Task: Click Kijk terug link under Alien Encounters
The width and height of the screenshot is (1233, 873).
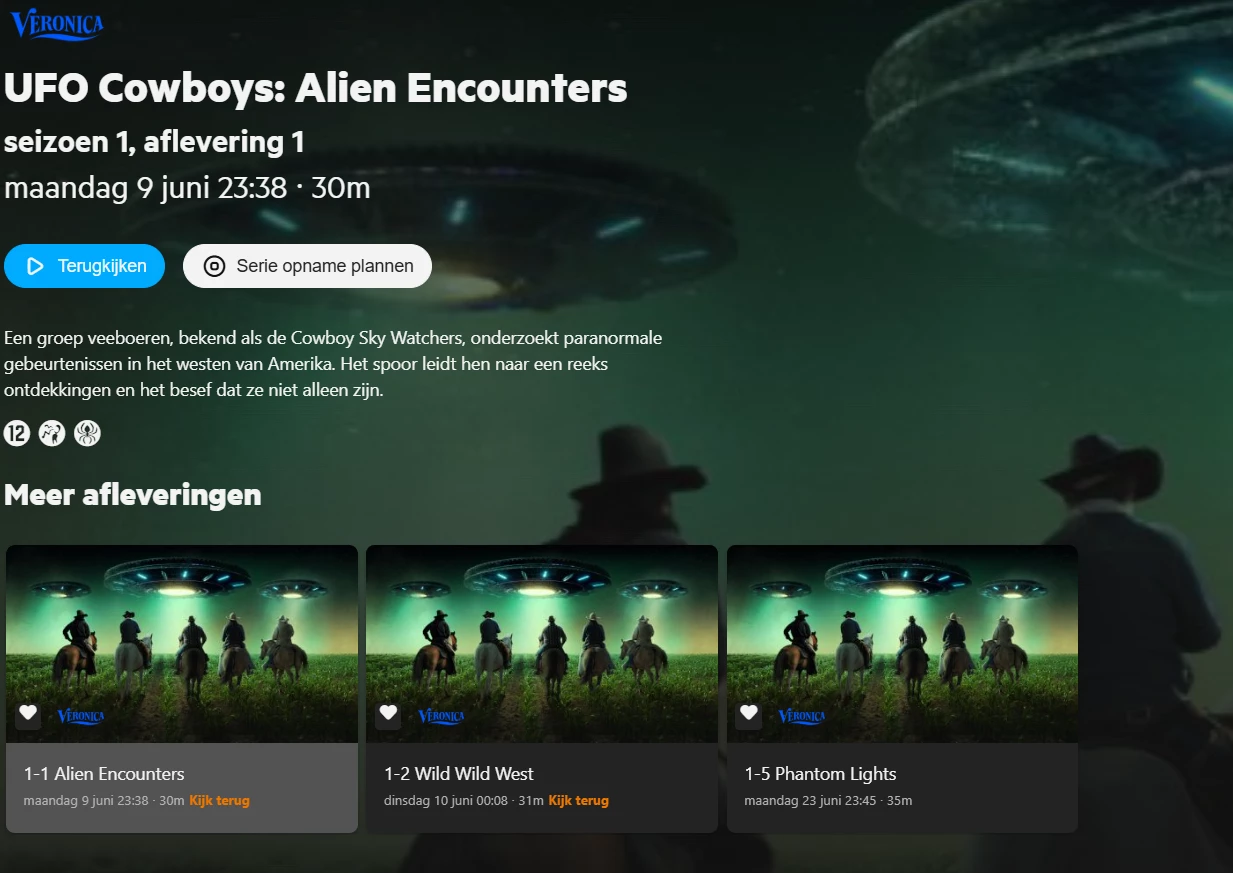Action: click(x=219, y=801)
